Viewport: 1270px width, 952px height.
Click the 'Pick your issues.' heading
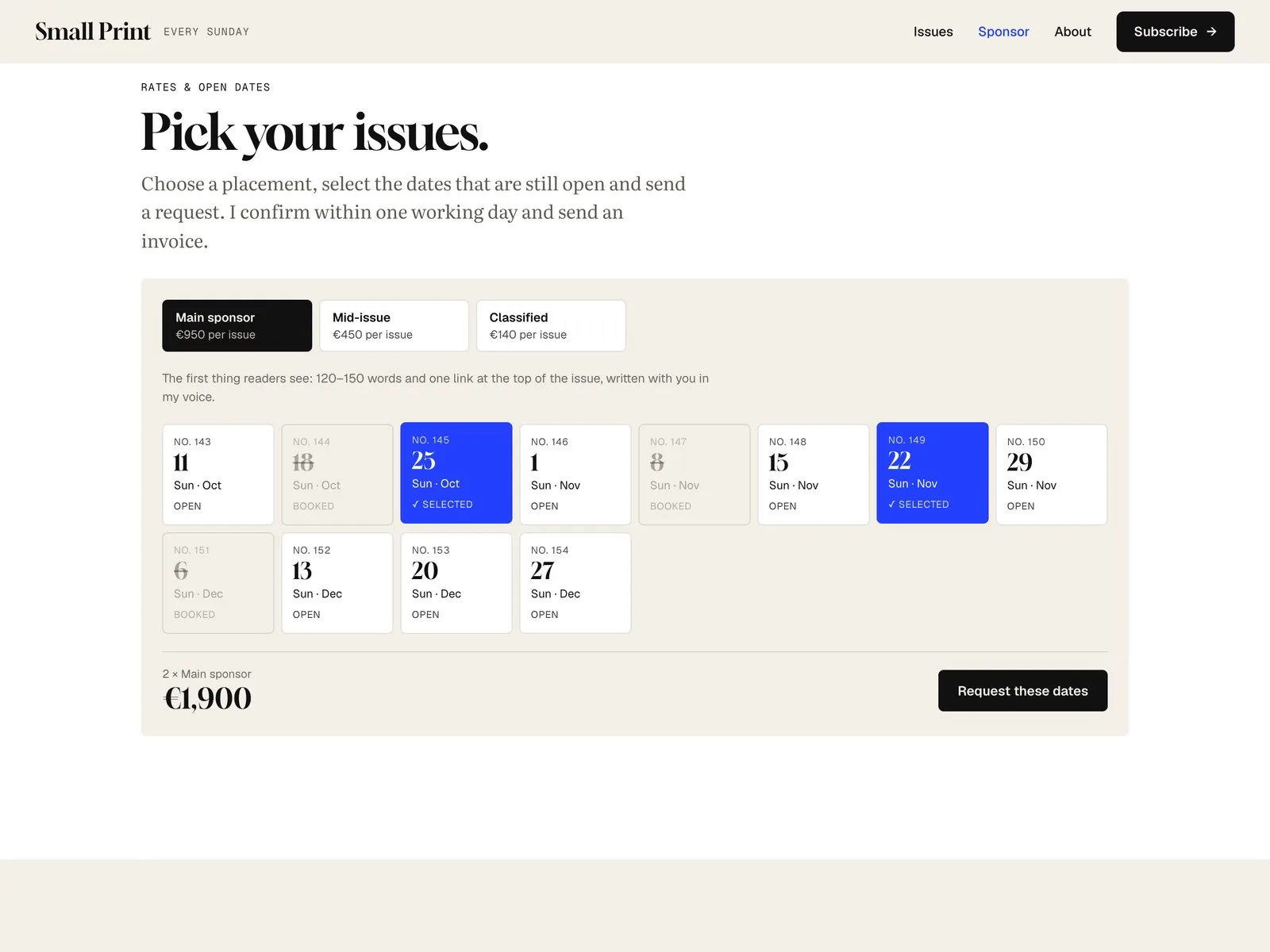pos(314,132)
